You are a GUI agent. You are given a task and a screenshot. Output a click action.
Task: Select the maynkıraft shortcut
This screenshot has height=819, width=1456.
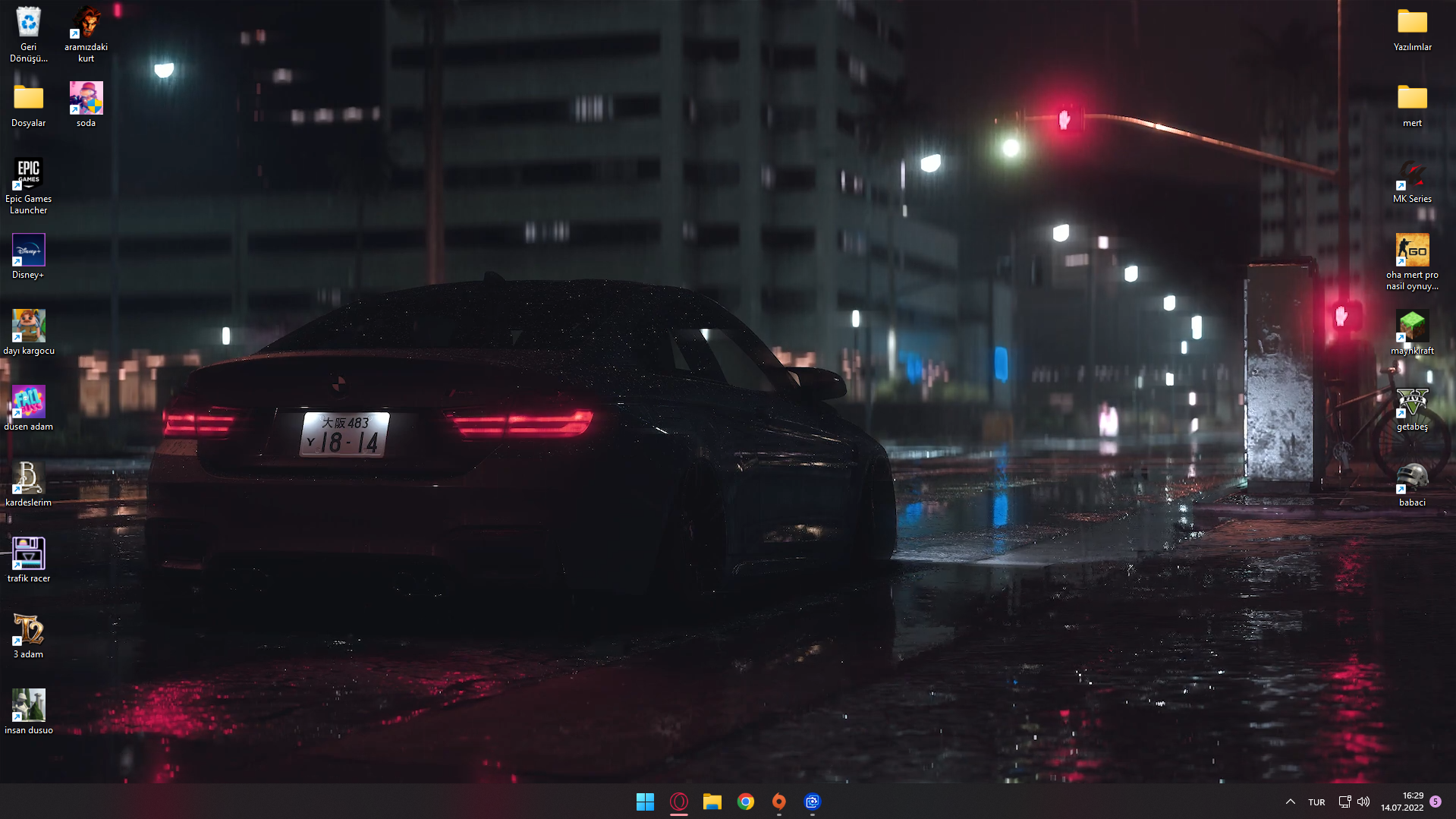[x=1412, y=332]
